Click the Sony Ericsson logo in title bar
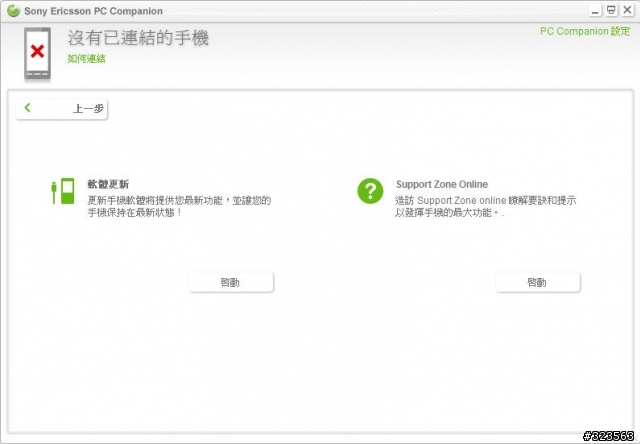The height and width of the screenshot is (444, 640). point(13,11)
